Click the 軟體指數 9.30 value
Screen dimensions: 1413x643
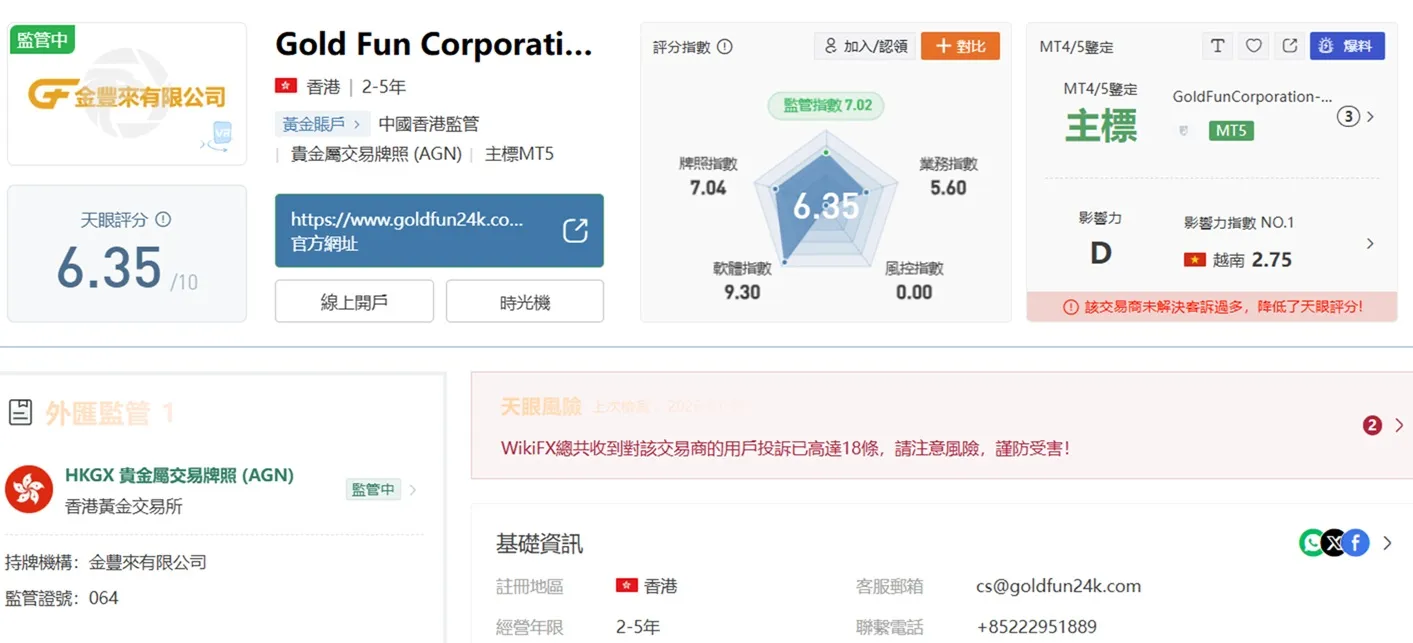[742, 292]
